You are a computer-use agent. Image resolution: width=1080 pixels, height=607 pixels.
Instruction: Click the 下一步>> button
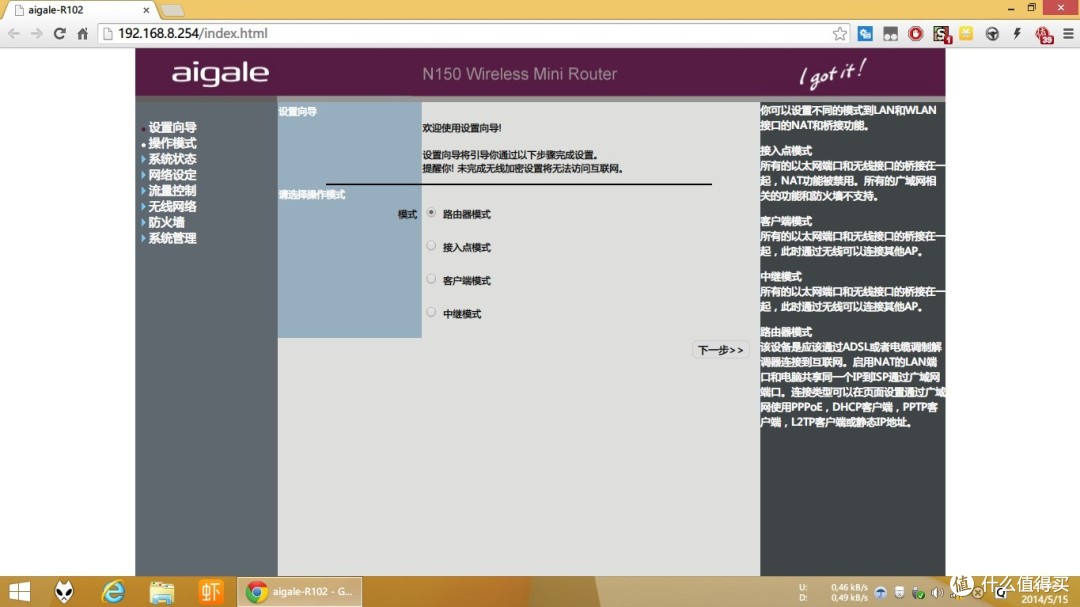point(720,350)
